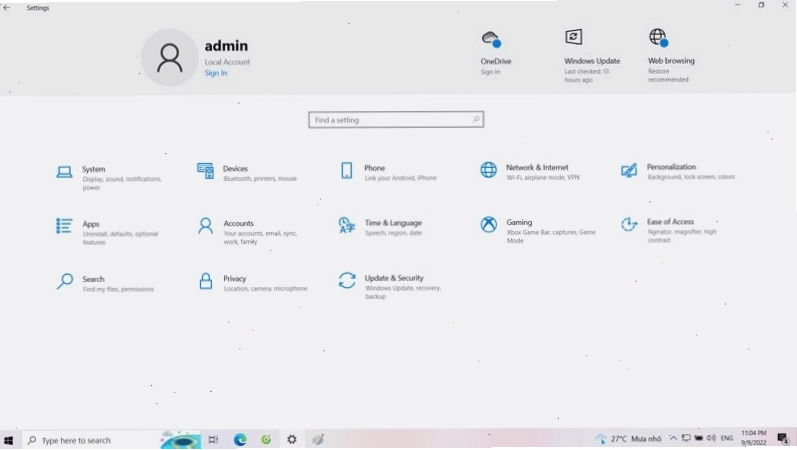
Task: Click "Wi-Fi, airplane mode, VPN" description
Action: pyautogui.click(x=542, y=177)
